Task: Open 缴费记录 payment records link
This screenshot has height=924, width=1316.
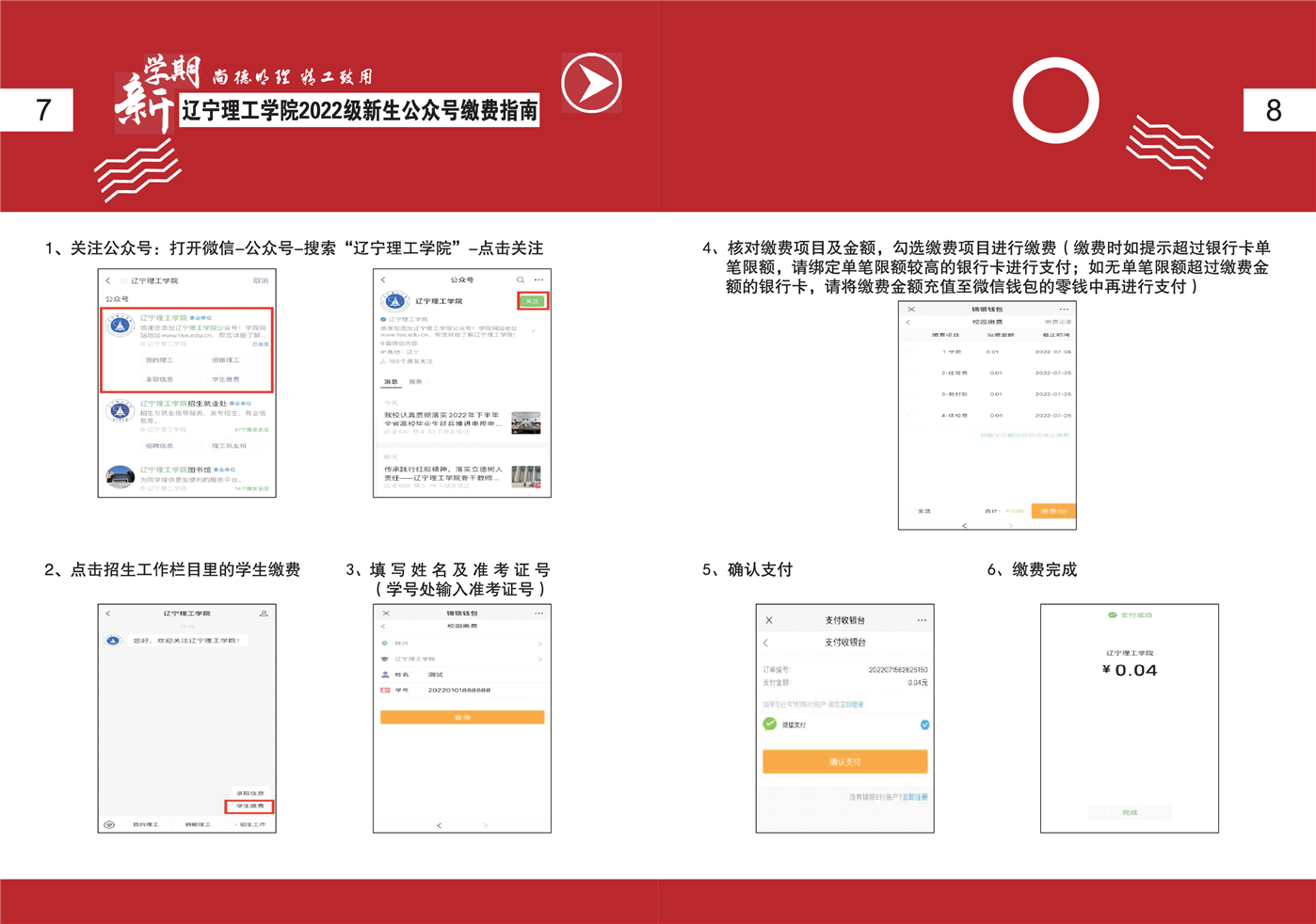Action: [x=1057, y=322]
